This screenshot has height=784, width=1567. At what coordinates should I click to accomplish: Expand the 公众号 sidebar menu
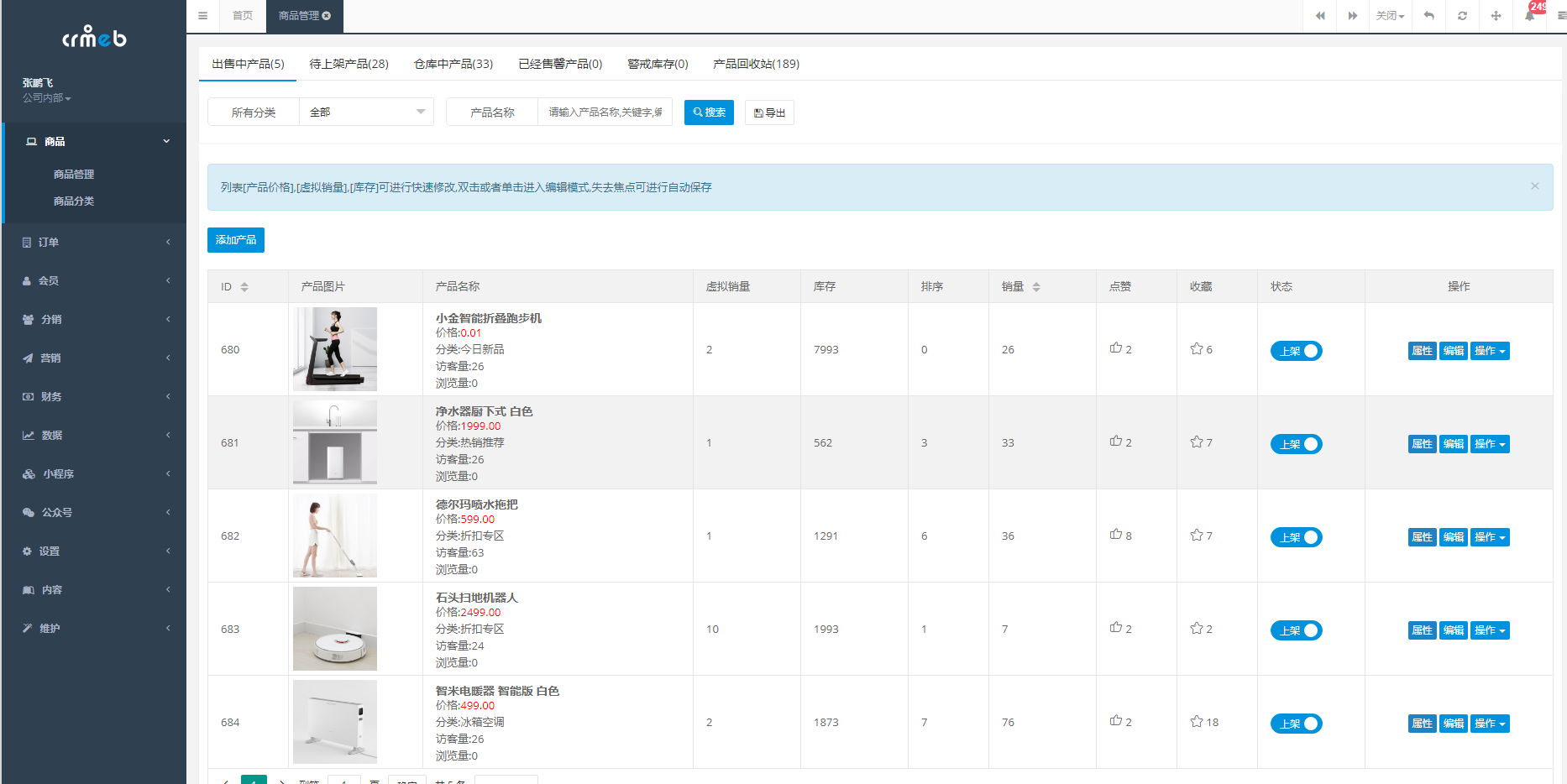(x=94, y=513)
